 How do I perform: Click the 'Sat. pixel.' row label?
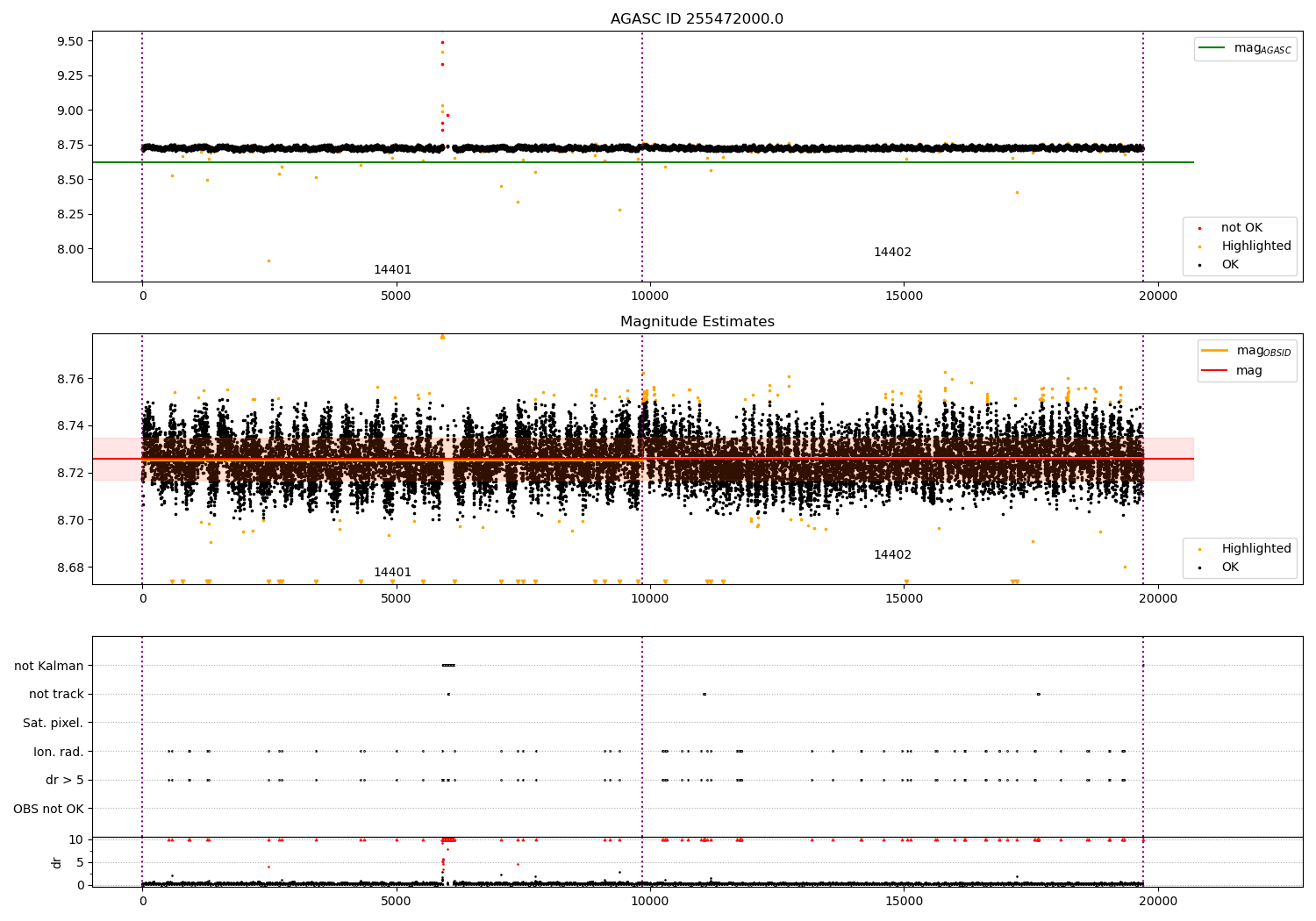(54, 723)
